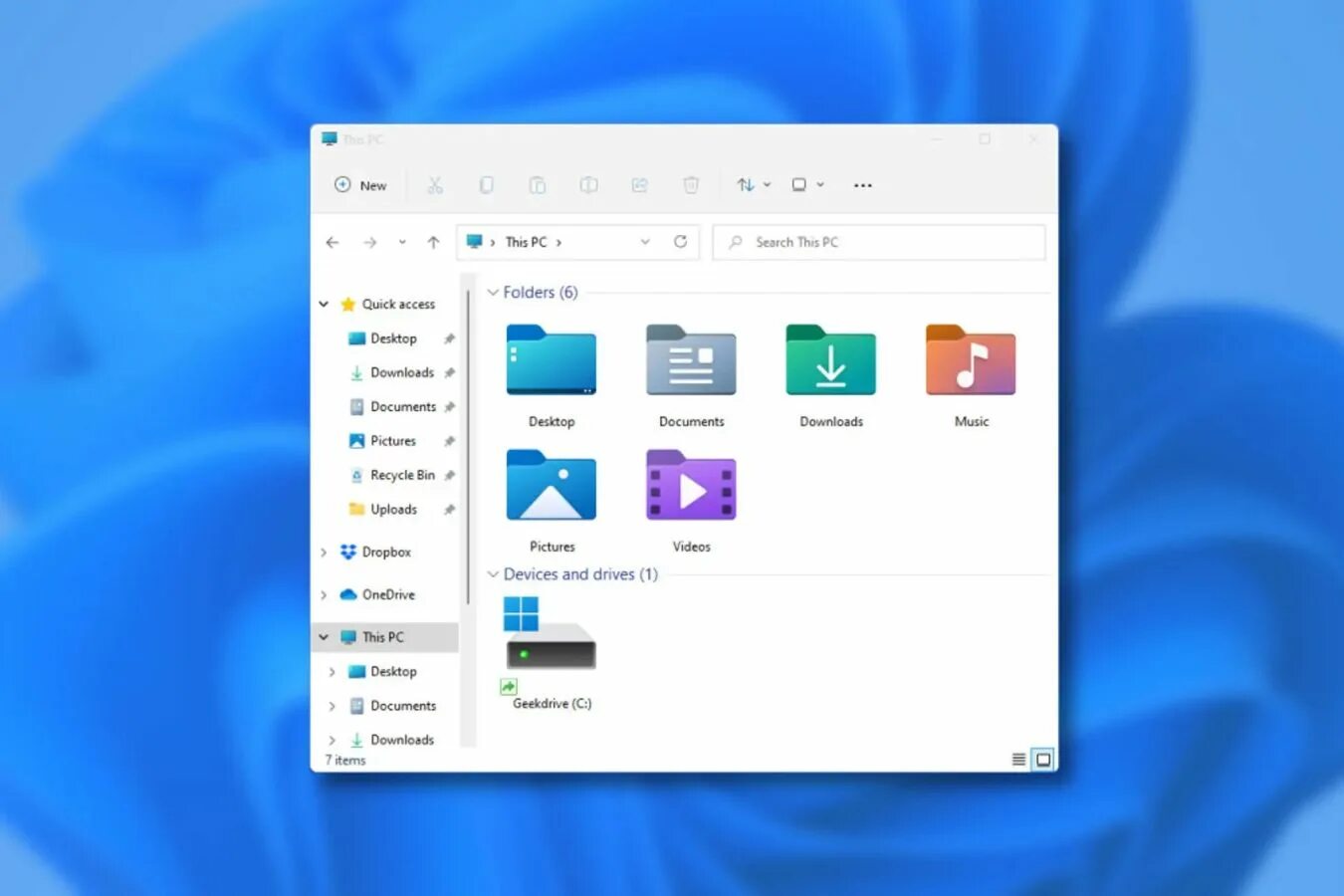Expand the Dropbox tree node
The width and height of the screenshot is (1344, 896).
click(x=324, y=552)
